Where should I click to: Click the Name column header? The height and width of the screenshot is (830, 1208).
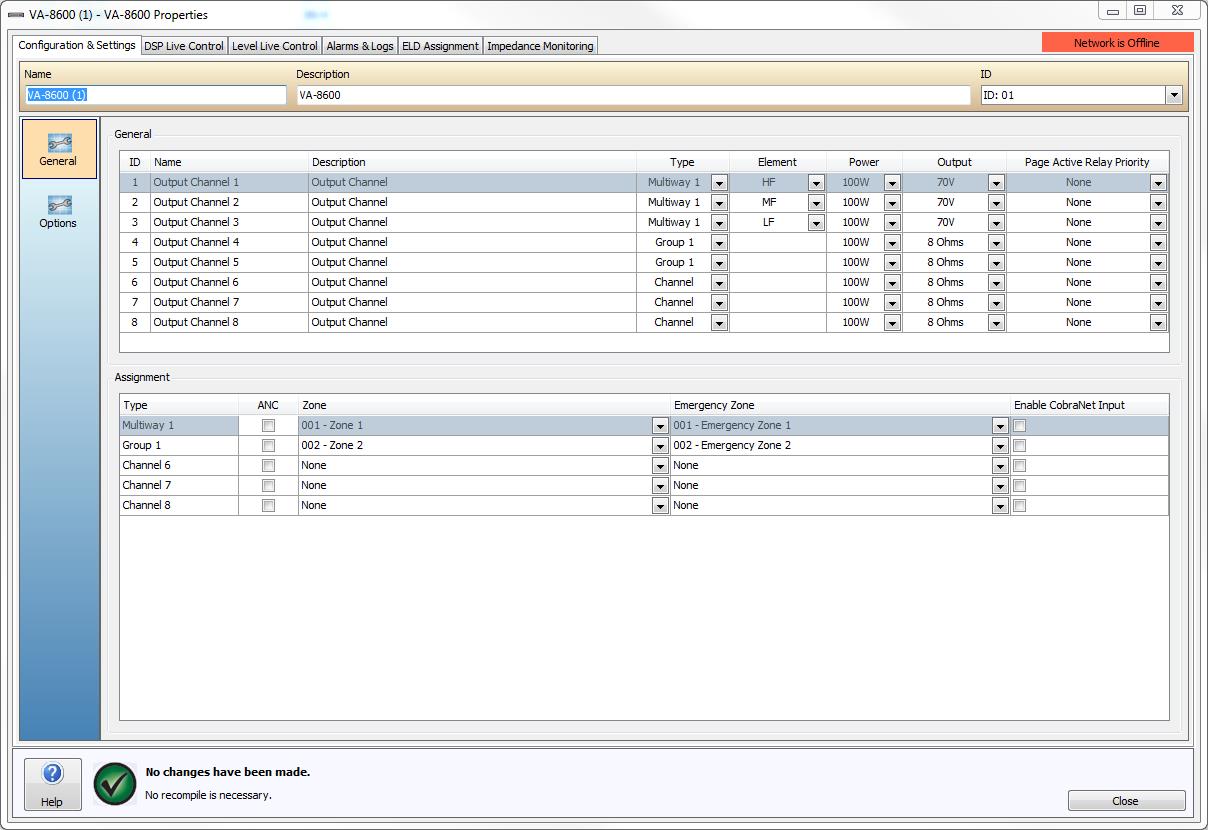(x=229, y=162)
